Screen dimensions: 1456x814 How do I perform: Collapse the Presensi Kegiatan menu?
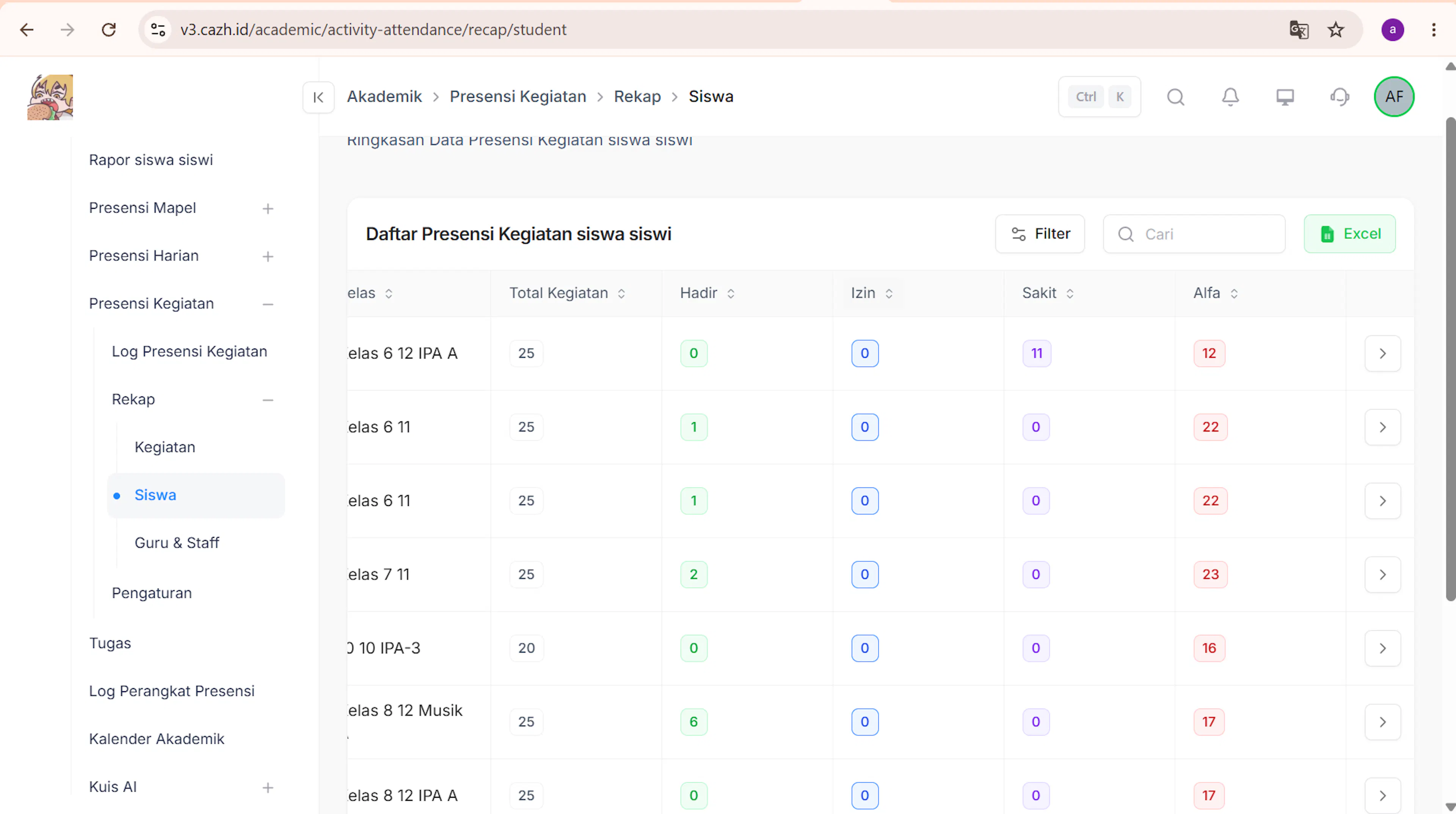(268, 304)
